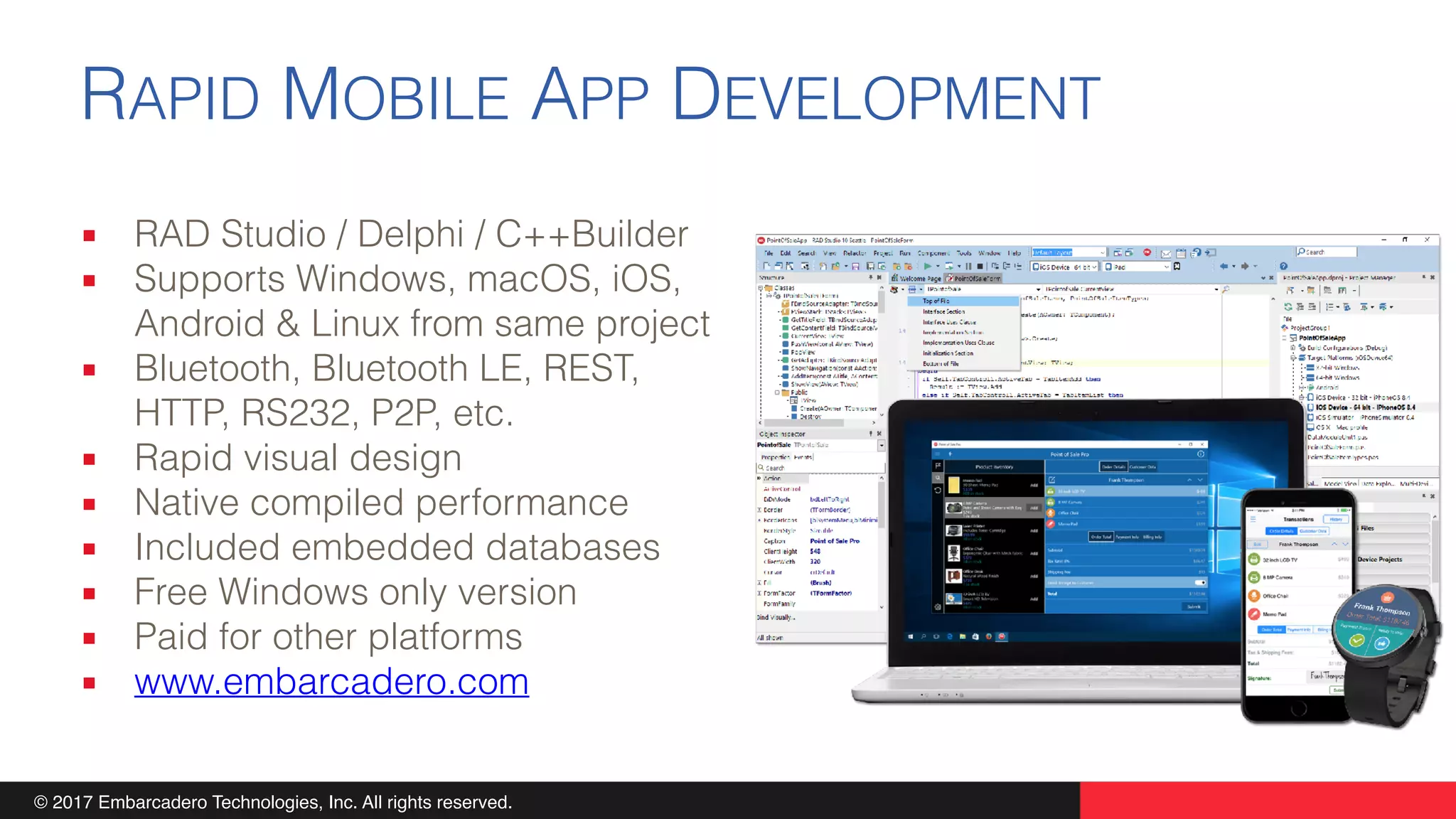
Task: Click the ClientHeight value 548
Action: [815, 551]
